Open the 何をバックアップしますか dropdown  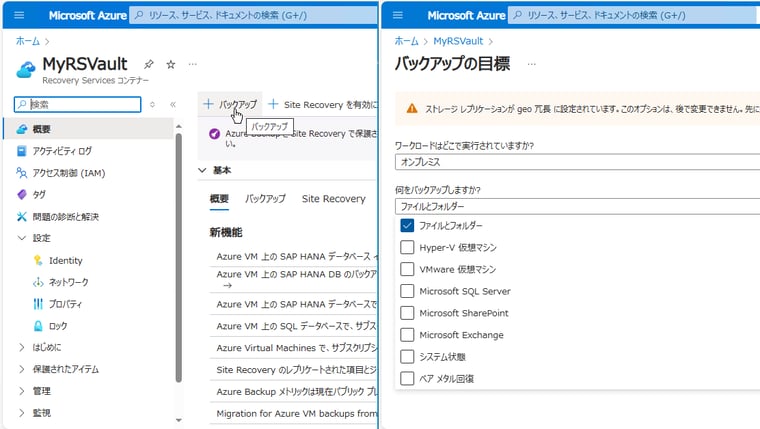tap(577, 206)
